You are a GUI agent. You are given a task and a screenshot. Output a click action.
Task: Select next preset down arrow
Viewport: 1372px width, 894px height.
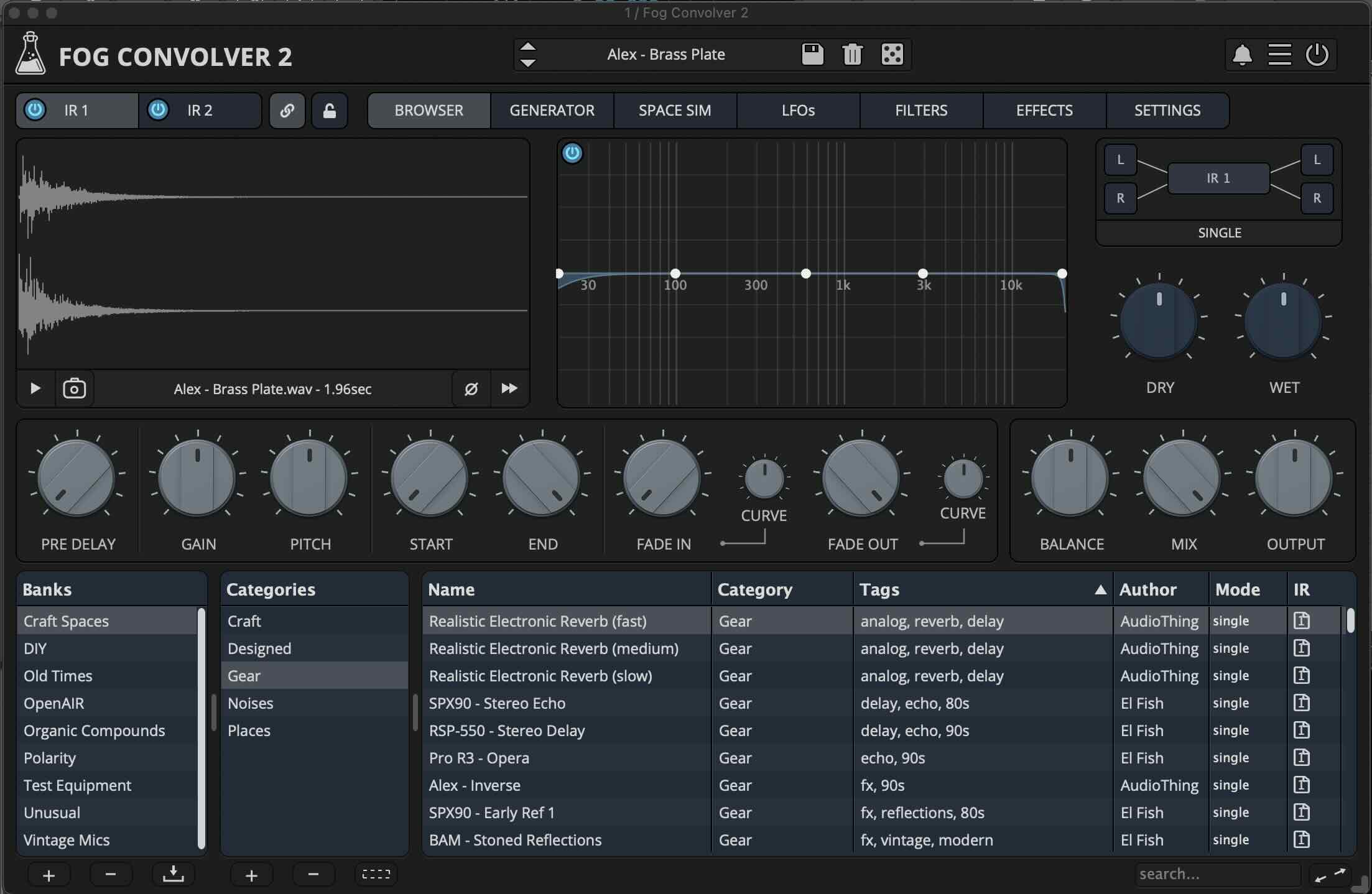coord(527,63)
